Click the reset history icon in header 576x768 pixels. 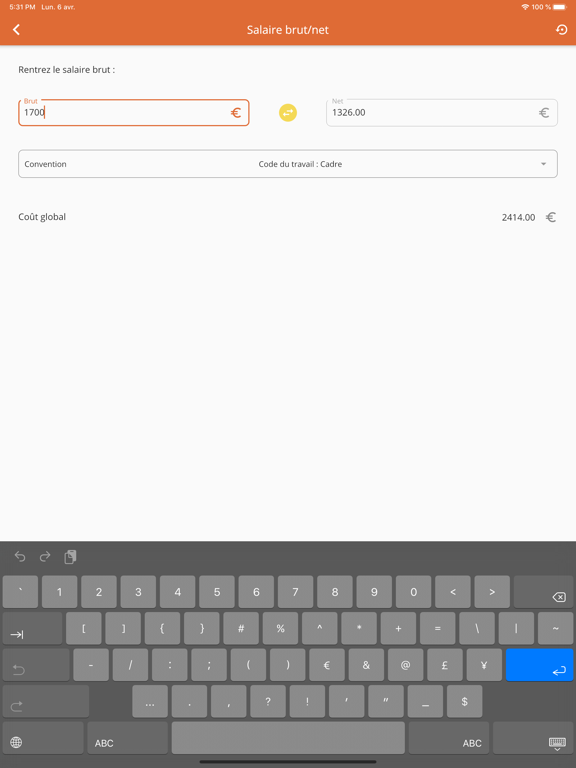pyautogui.click(x=561, y=29)
